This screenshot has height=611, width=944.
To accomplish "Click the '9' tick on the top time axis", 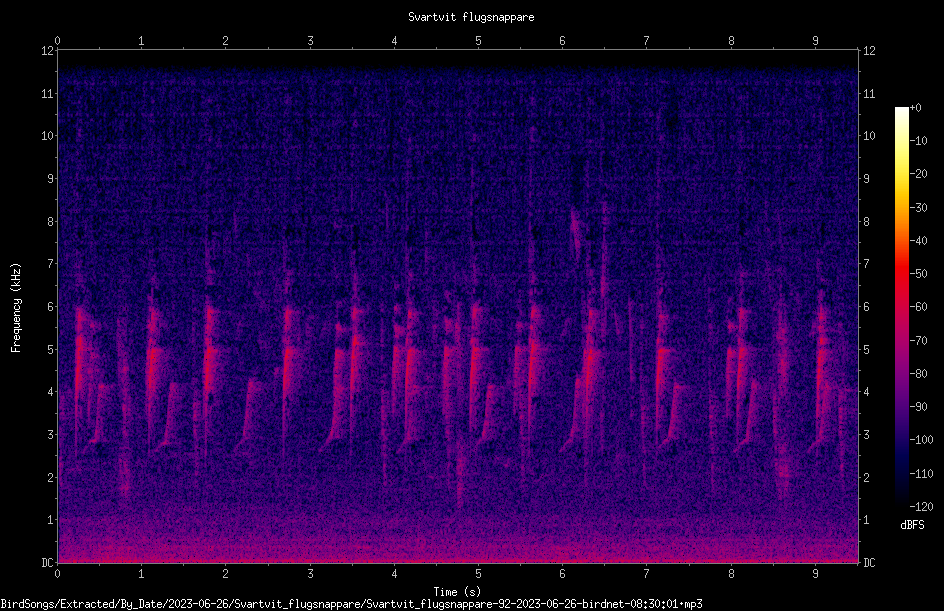I will pos(815,41).
